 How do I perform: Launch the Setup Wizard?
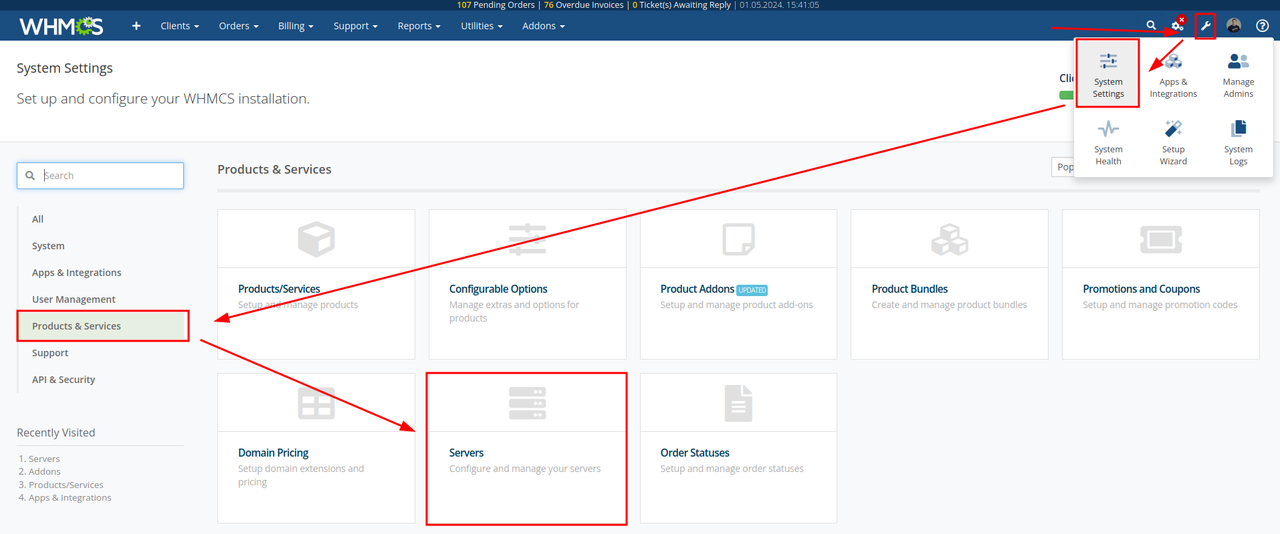(x=1173, y=142)
